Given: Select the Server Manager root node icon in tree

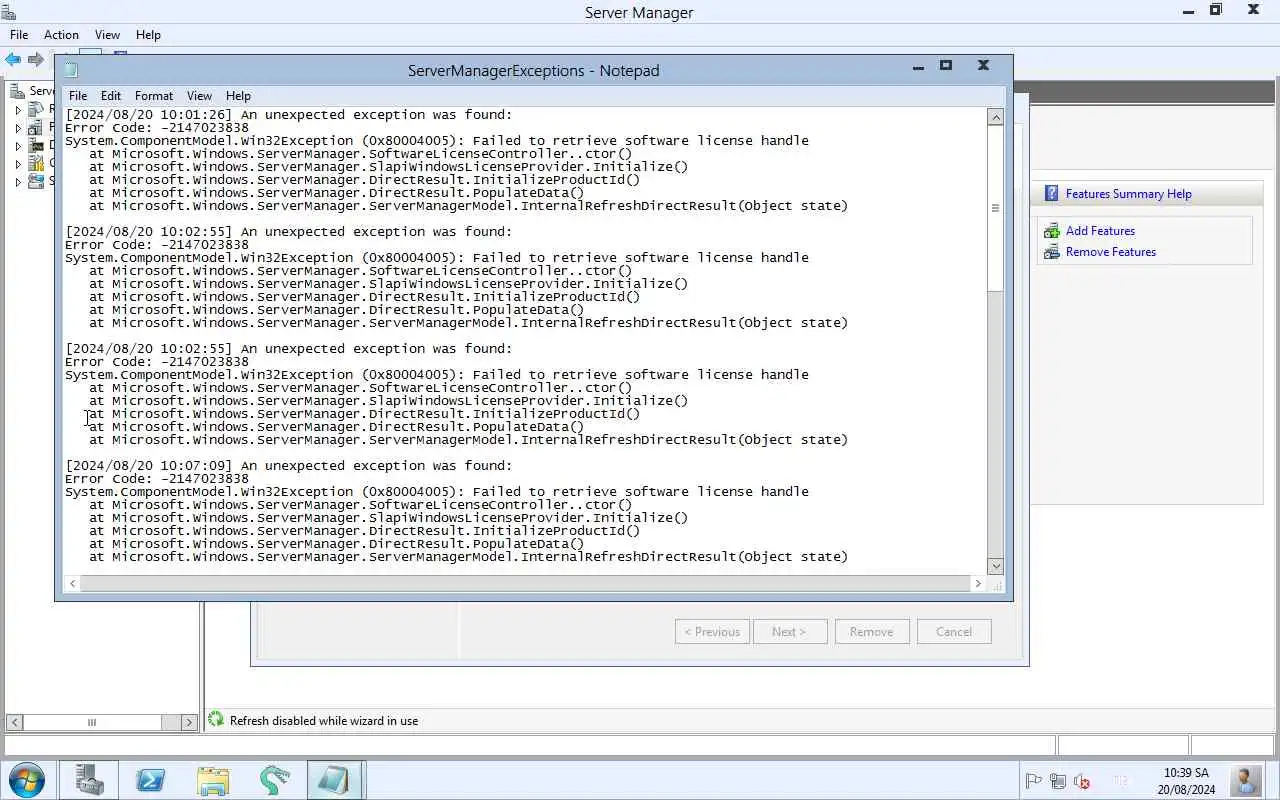Looking at the screenshot, I should tap(17, 91).
